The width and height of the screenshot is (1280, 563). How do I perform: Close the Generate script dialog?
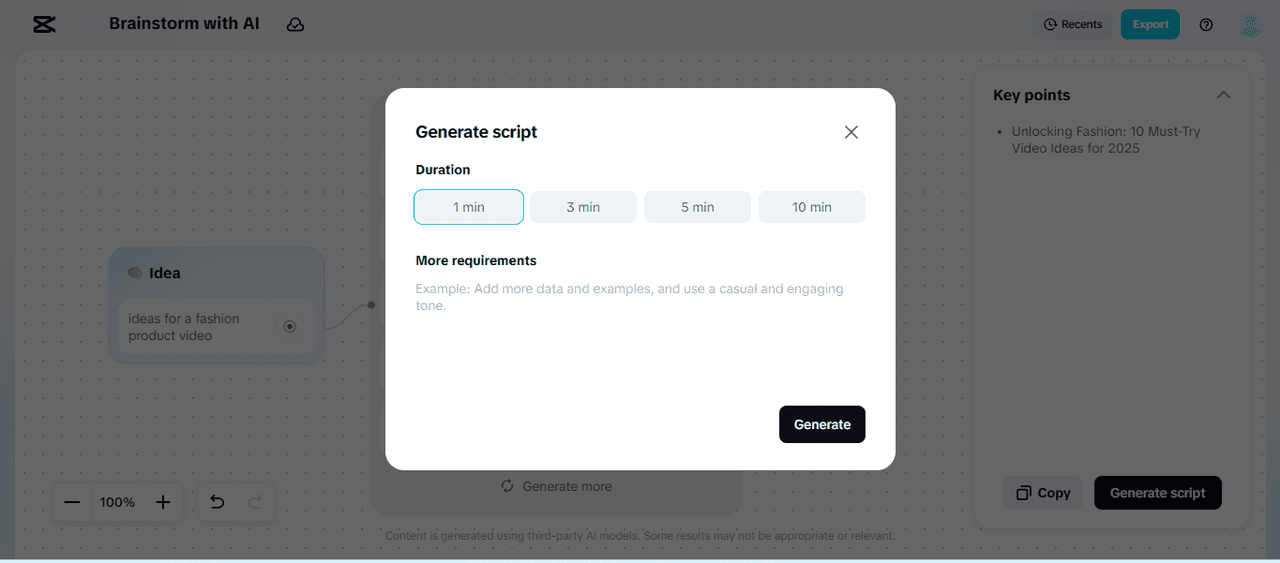[x=851, y=132]
